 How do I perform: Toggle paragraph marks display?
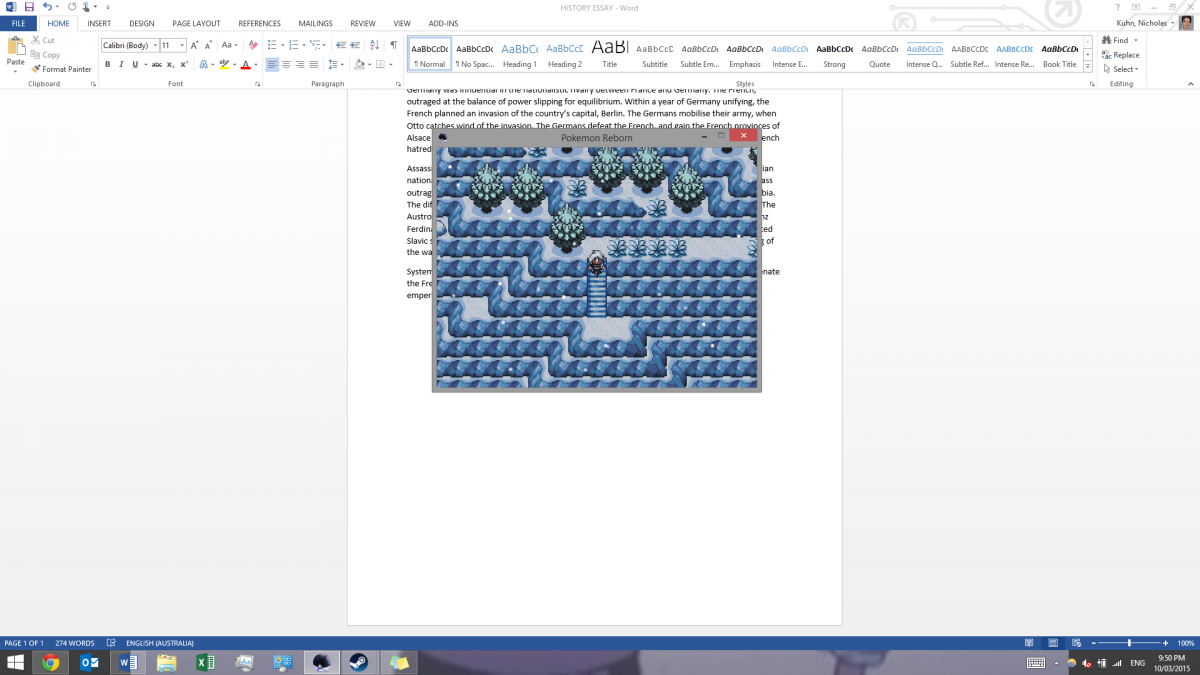click(x=393, y=45)
